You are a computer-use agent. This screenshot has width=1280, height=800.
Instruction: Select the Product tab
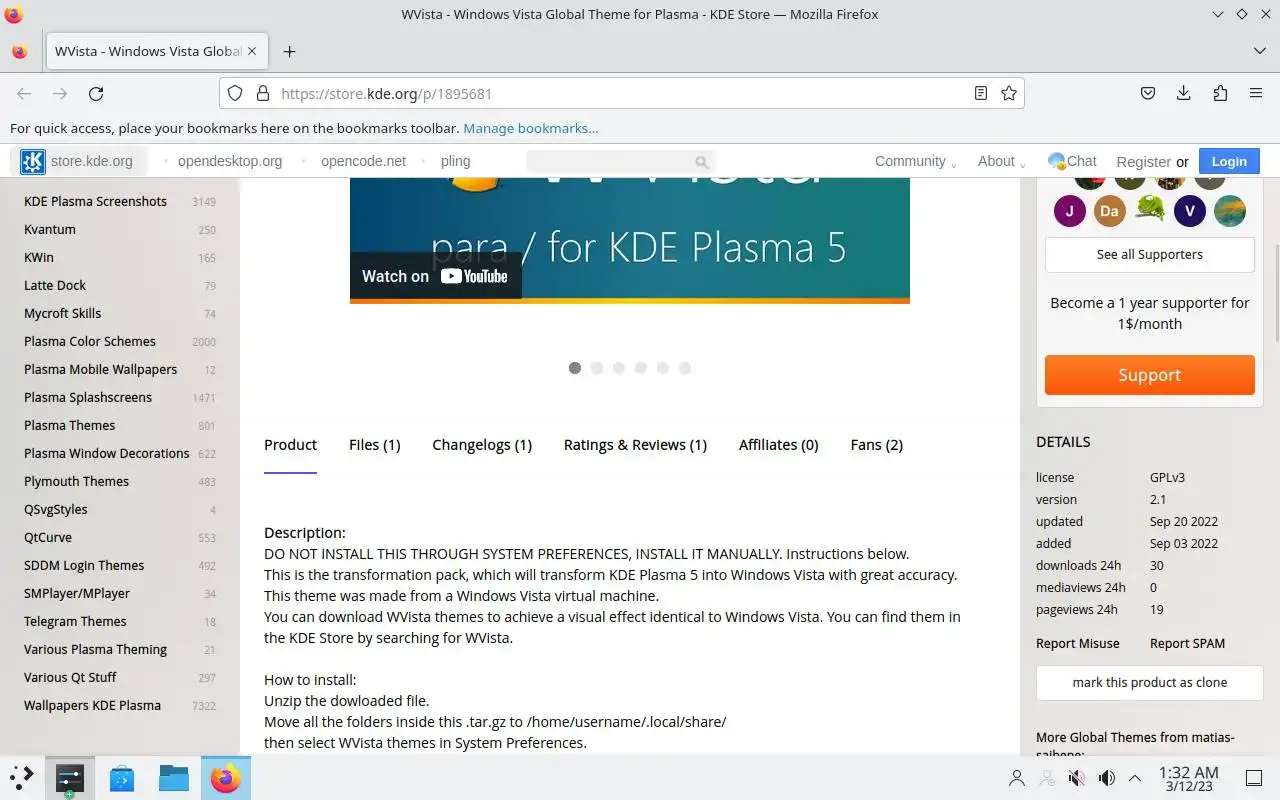tap(290, 445)
